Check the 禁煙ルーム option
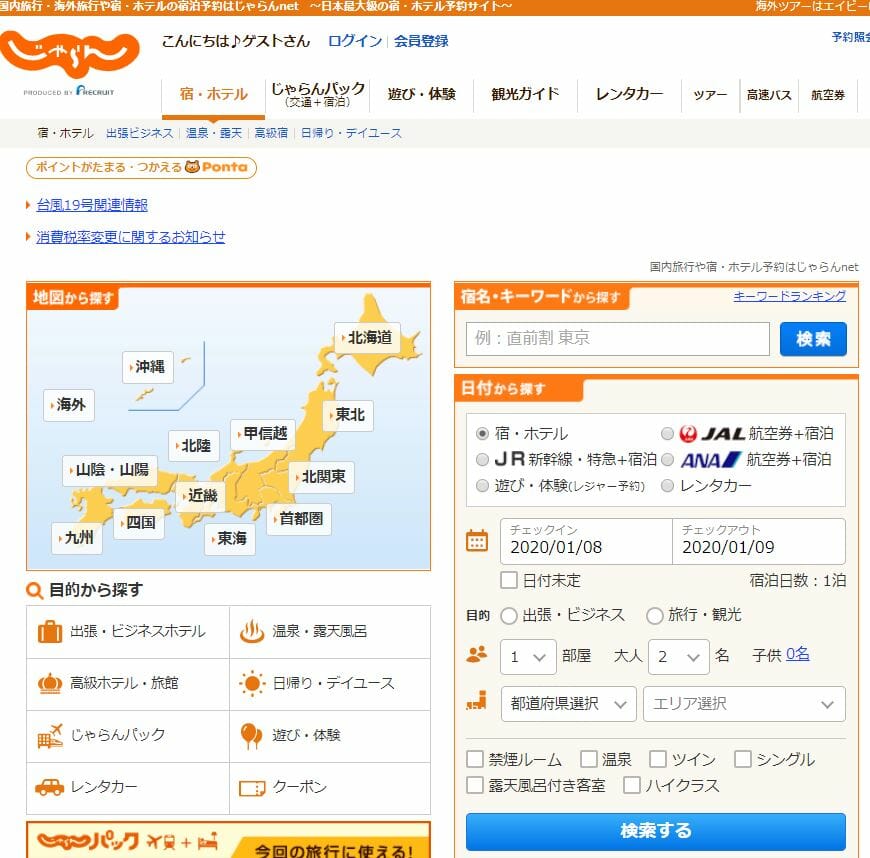The width and height of the screenshot is (870, 858). coord(474,759)
